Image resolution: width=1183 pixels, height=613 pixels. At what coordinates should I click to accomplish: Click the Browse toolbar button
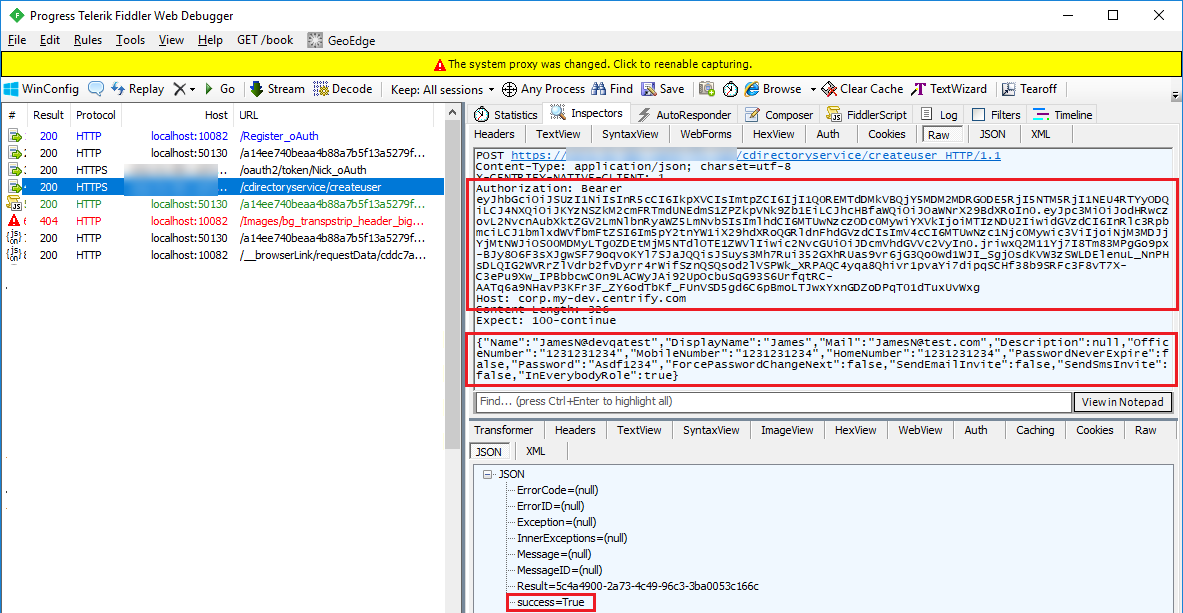(x=773, y=89)
